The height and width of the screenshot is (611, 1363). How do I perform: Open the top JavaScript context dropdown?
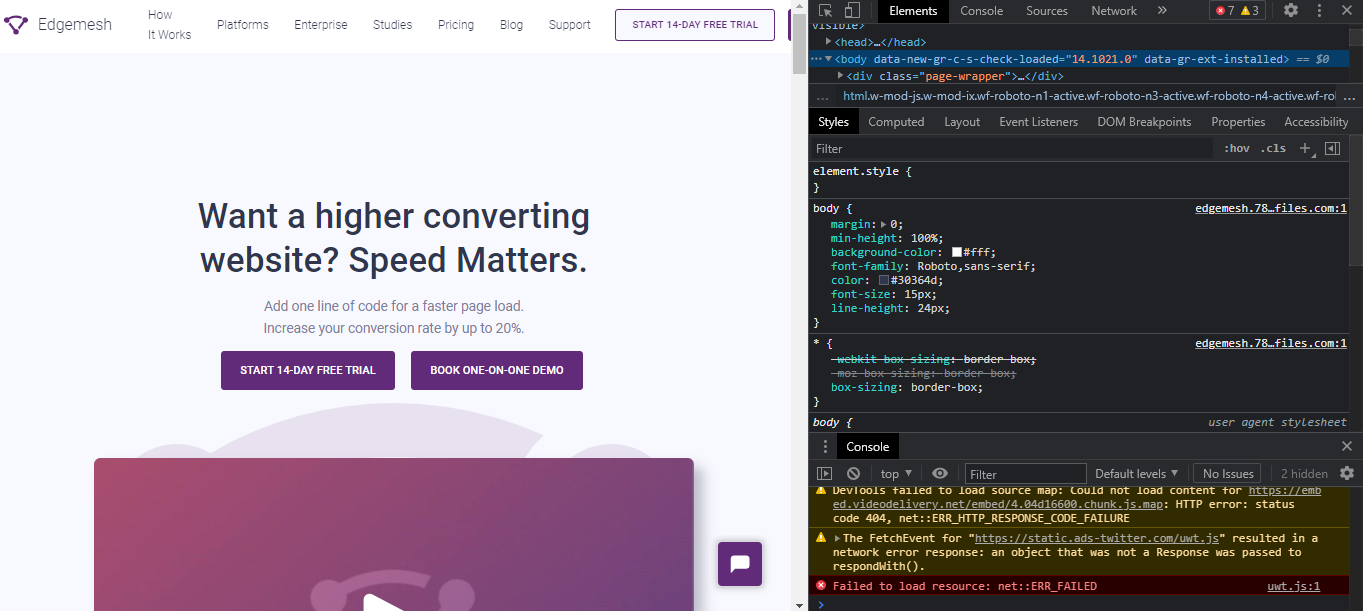tap(896, 473)
